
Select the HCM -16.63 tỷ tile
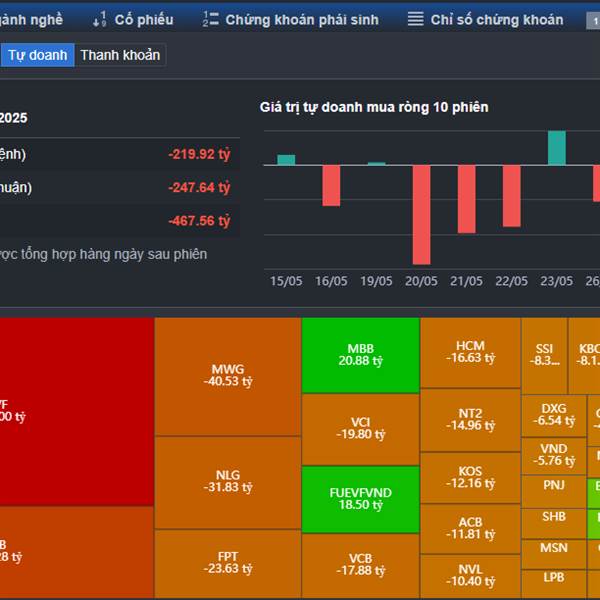[470, 353]
